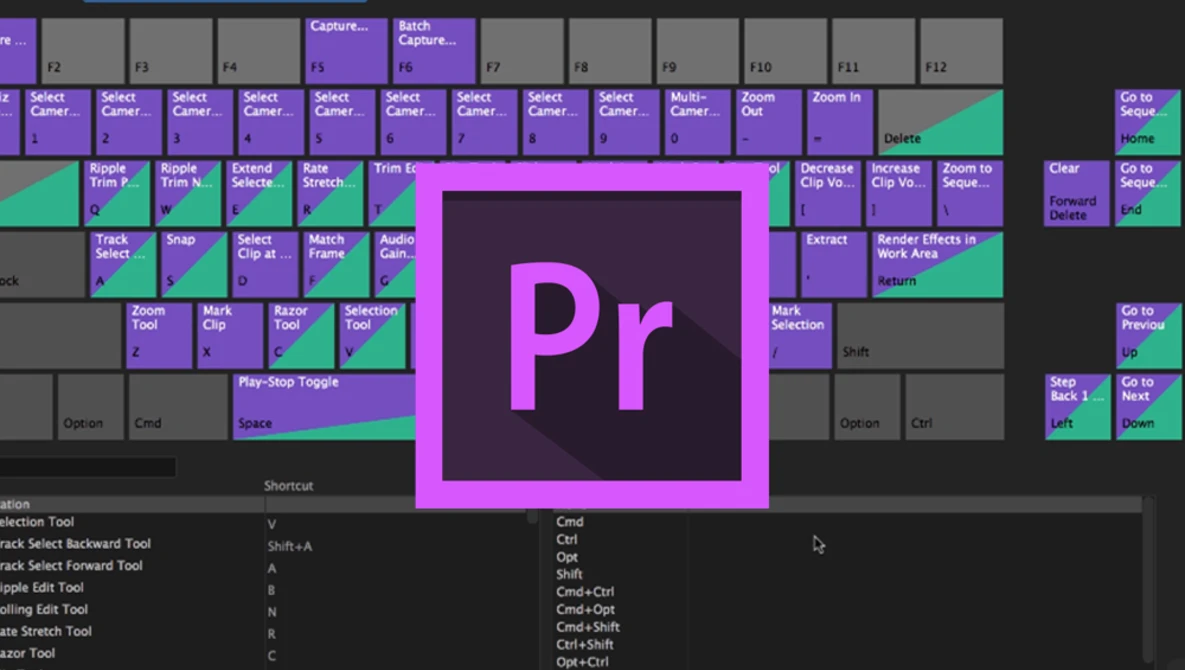The width and height of the screenshot is (1185, 670).
Task: Click the Selection Tool V key
Action: point(372,335)
